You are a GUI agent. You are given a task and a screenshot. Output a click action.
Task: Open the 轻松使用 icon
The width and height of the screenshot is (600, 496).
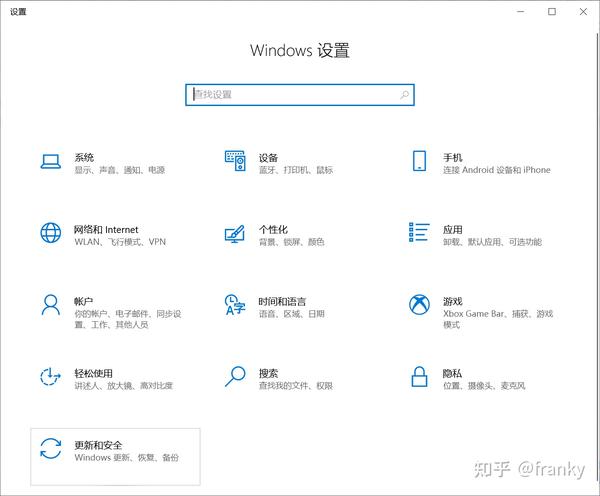(x=51, y=377)
